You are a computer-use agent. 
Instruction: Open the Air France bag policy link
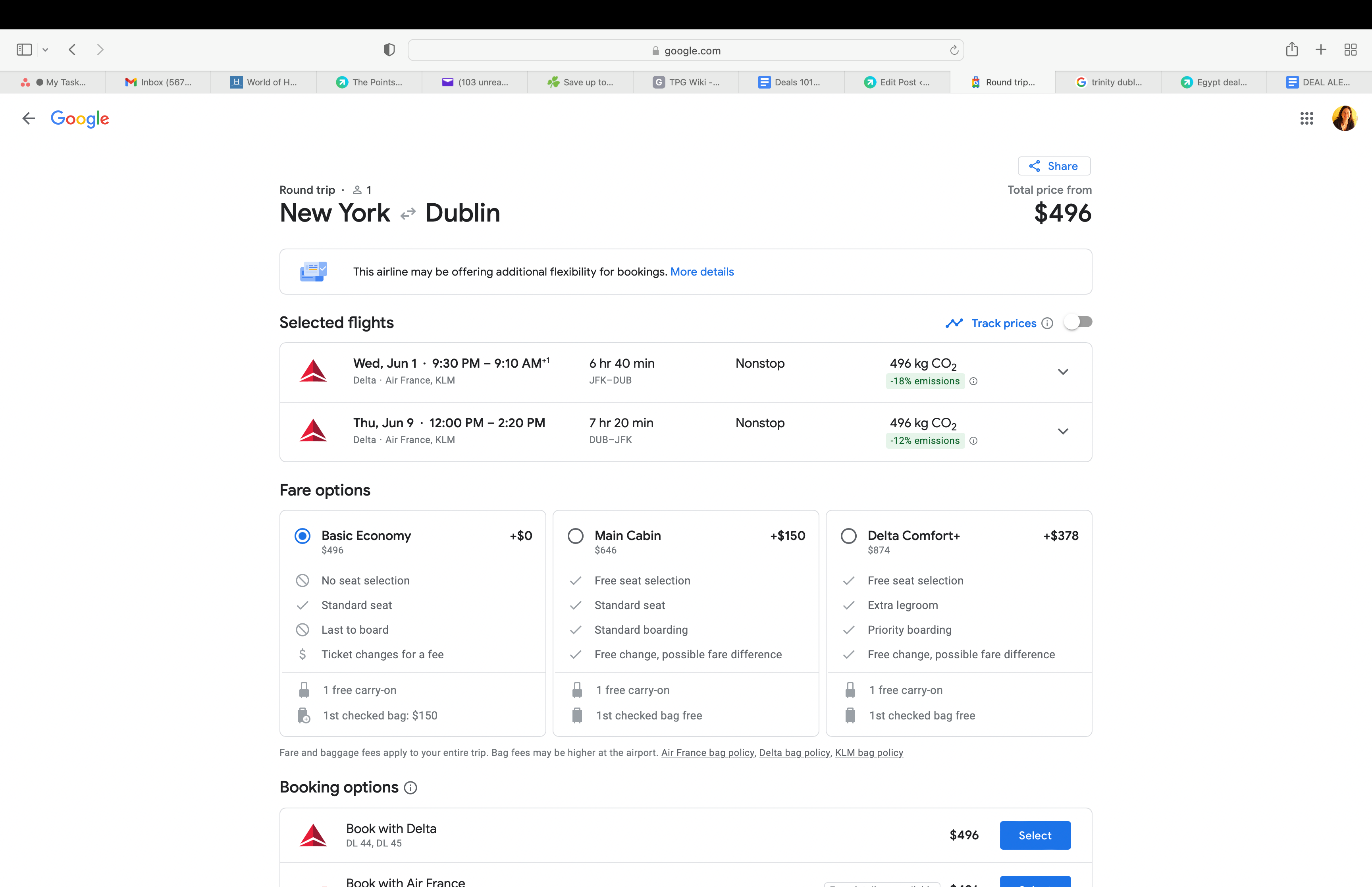coord(707,753)
